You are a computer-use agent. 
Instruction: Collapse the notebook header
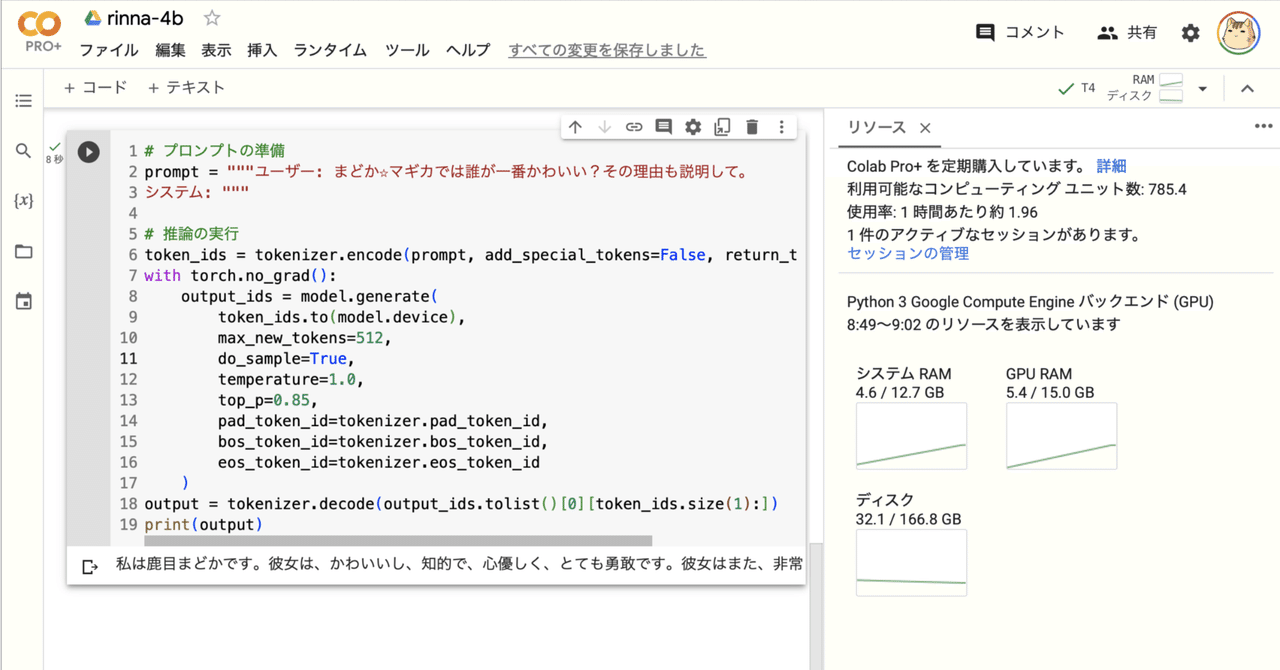pyautogui.click(x=1248, y=87)
